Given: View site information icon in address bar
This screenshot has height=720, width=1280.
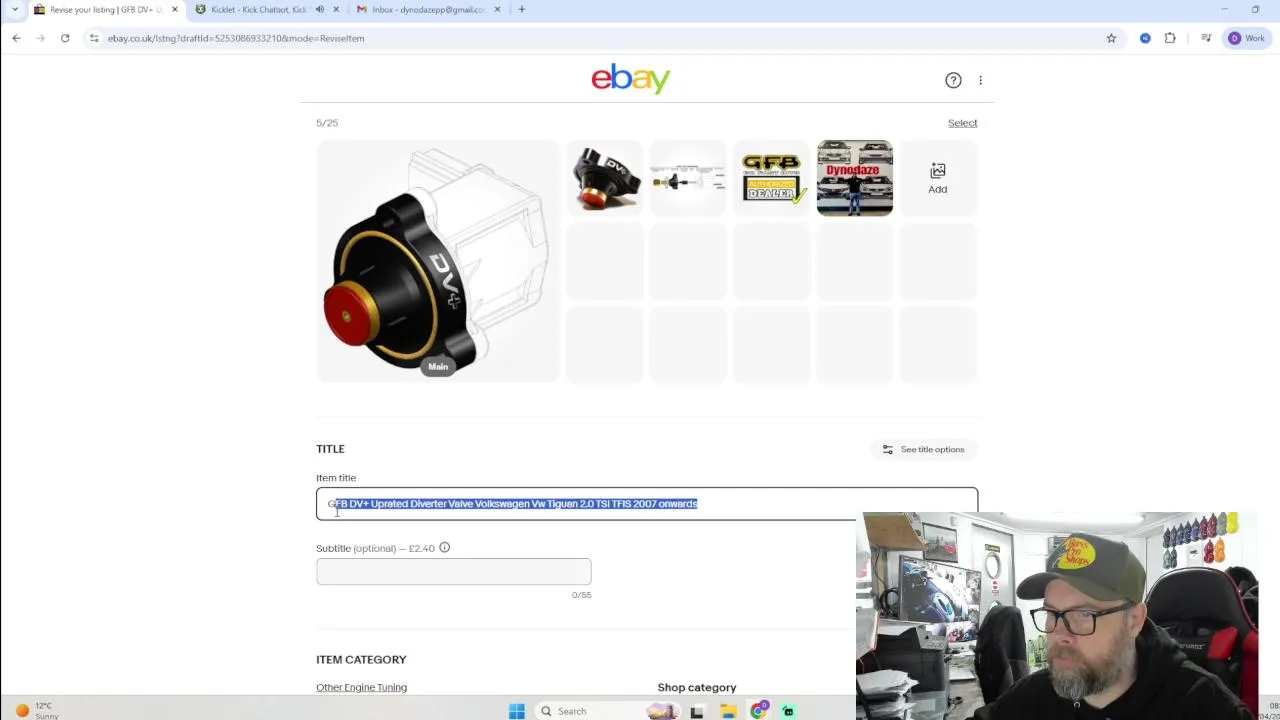Looking at the screenshot, I should coord(93,38).
